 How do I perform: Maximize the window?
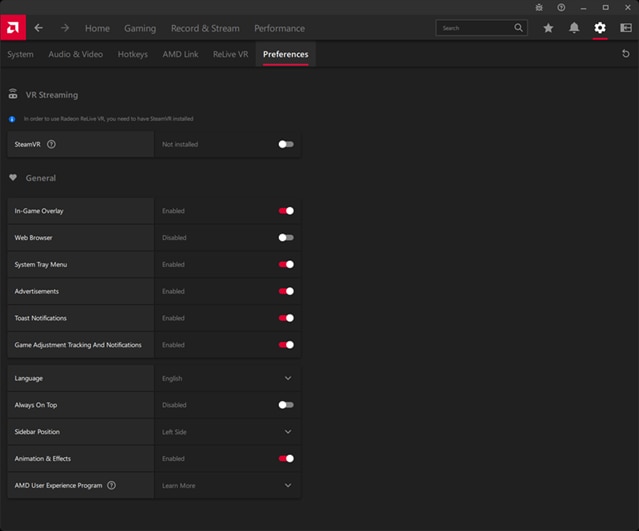coord(606,7)
